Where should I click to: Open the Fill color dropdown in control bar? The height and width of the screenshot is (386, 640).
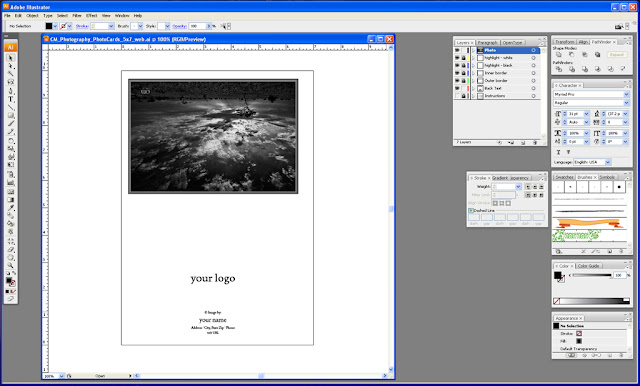(55, 26)
